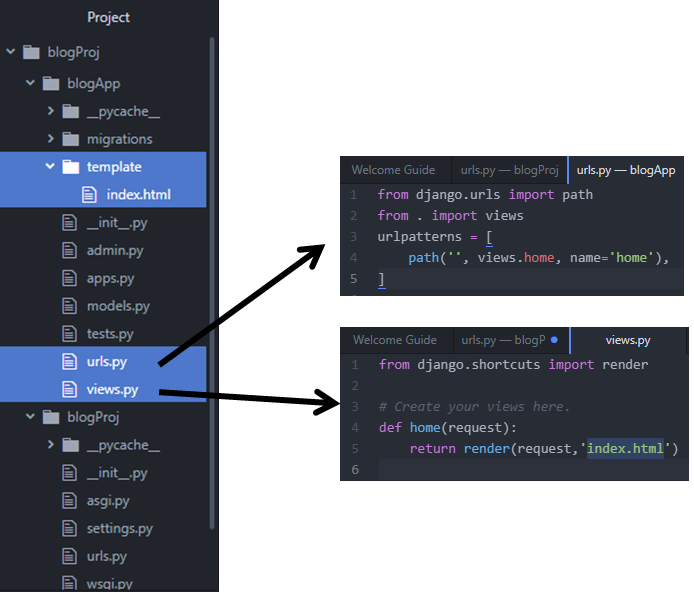Click the index.html file icon

coord(90,194)
